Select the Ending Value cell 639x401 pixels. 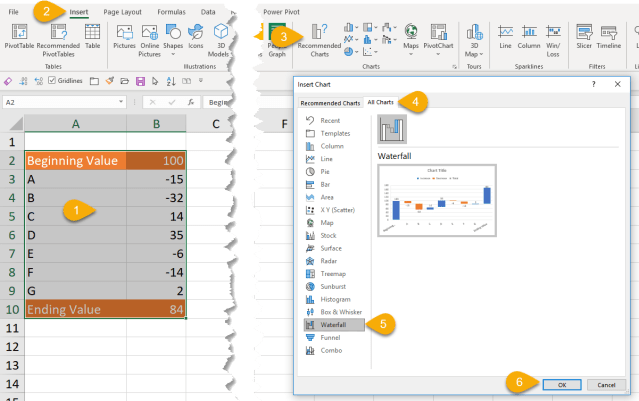pos(75,309)
